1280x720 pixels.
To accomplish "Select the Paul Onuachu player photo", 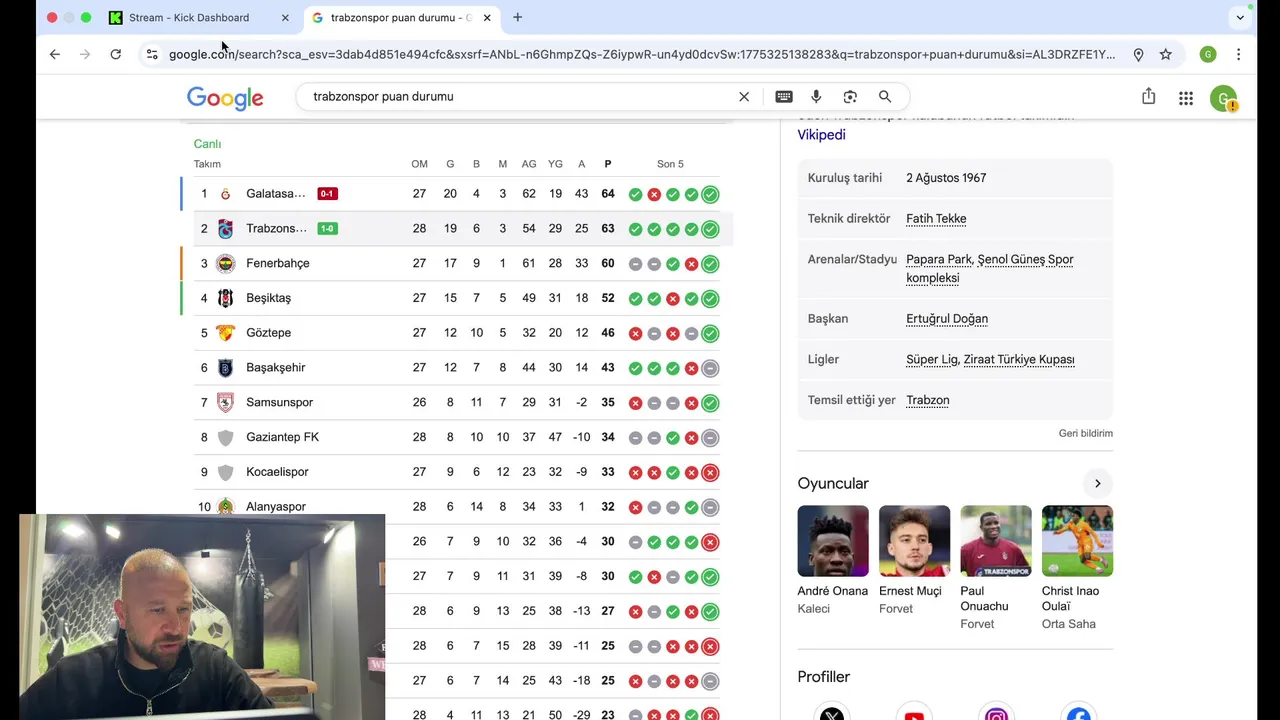I will pyautogui.click(x=996, y=541).
